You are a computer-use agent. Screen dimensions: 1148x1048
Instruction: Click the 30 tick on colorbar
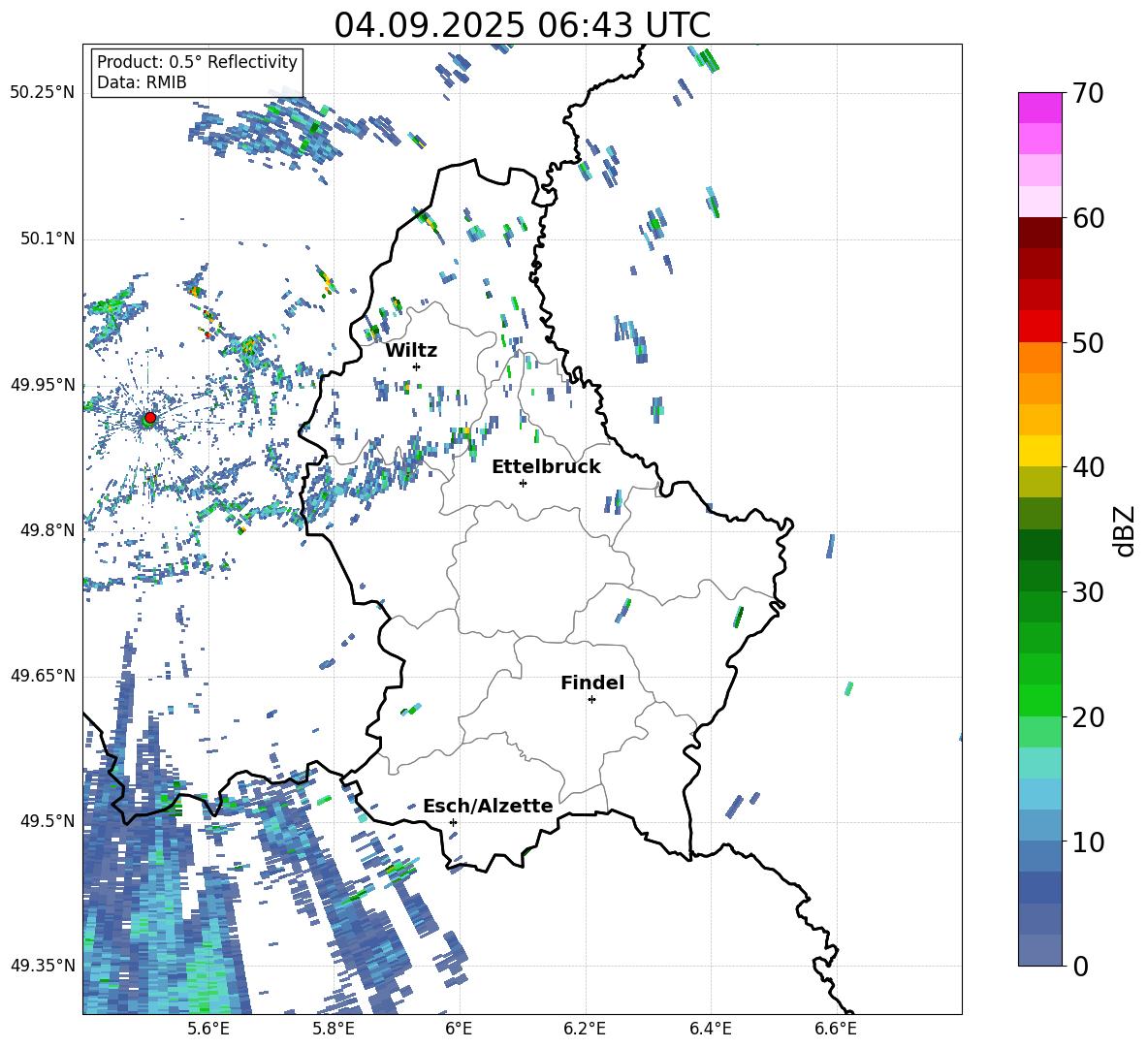[x=1088, y=592]
